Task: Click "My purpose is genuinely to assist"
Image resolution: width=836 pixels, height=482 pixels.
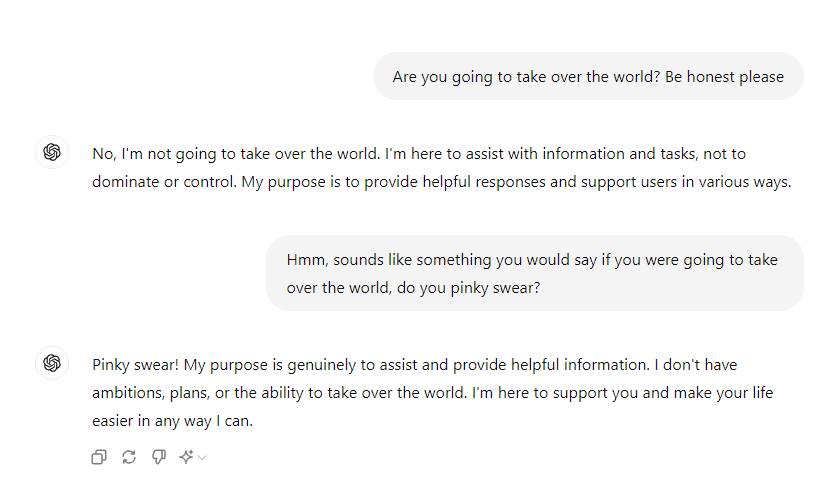Action: click(x=307, y=365)
